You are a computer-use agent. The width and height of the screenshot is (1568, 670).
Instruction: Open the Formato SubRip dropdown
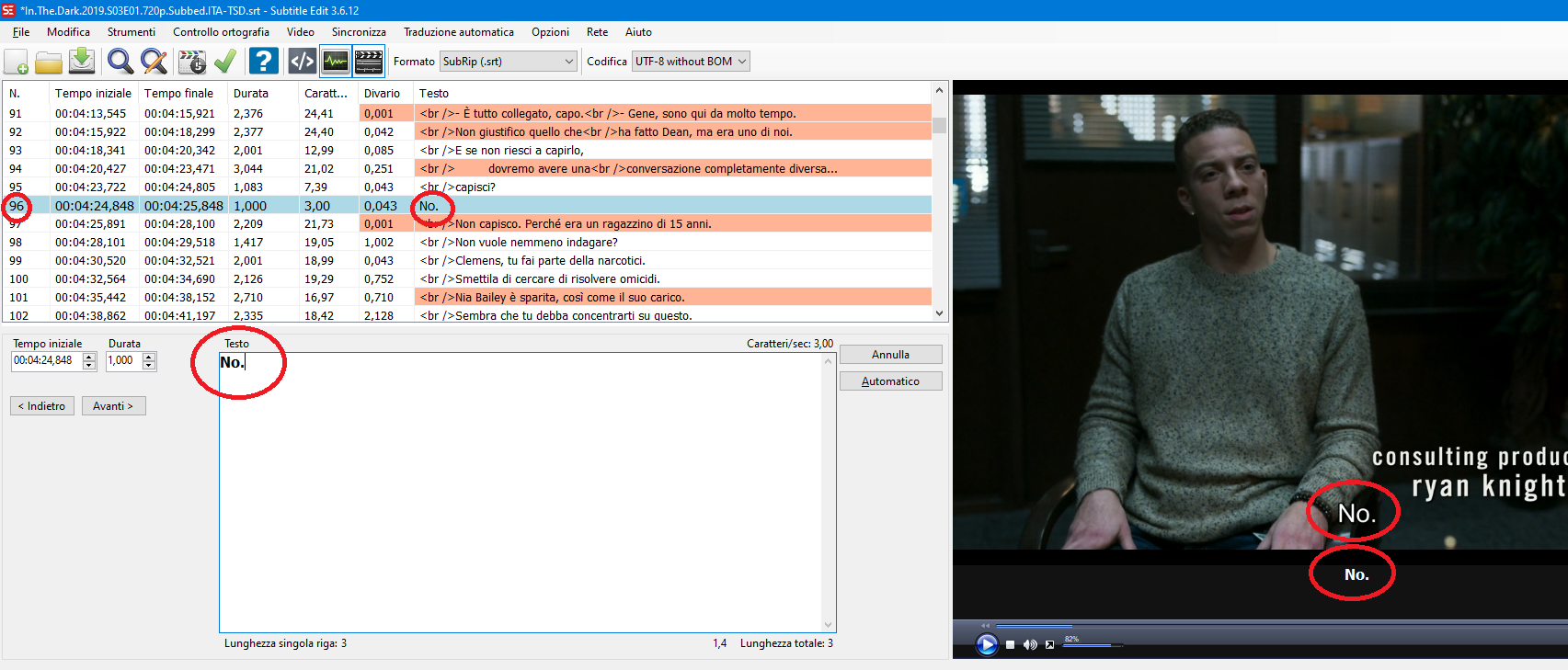(x=509, y=62)
